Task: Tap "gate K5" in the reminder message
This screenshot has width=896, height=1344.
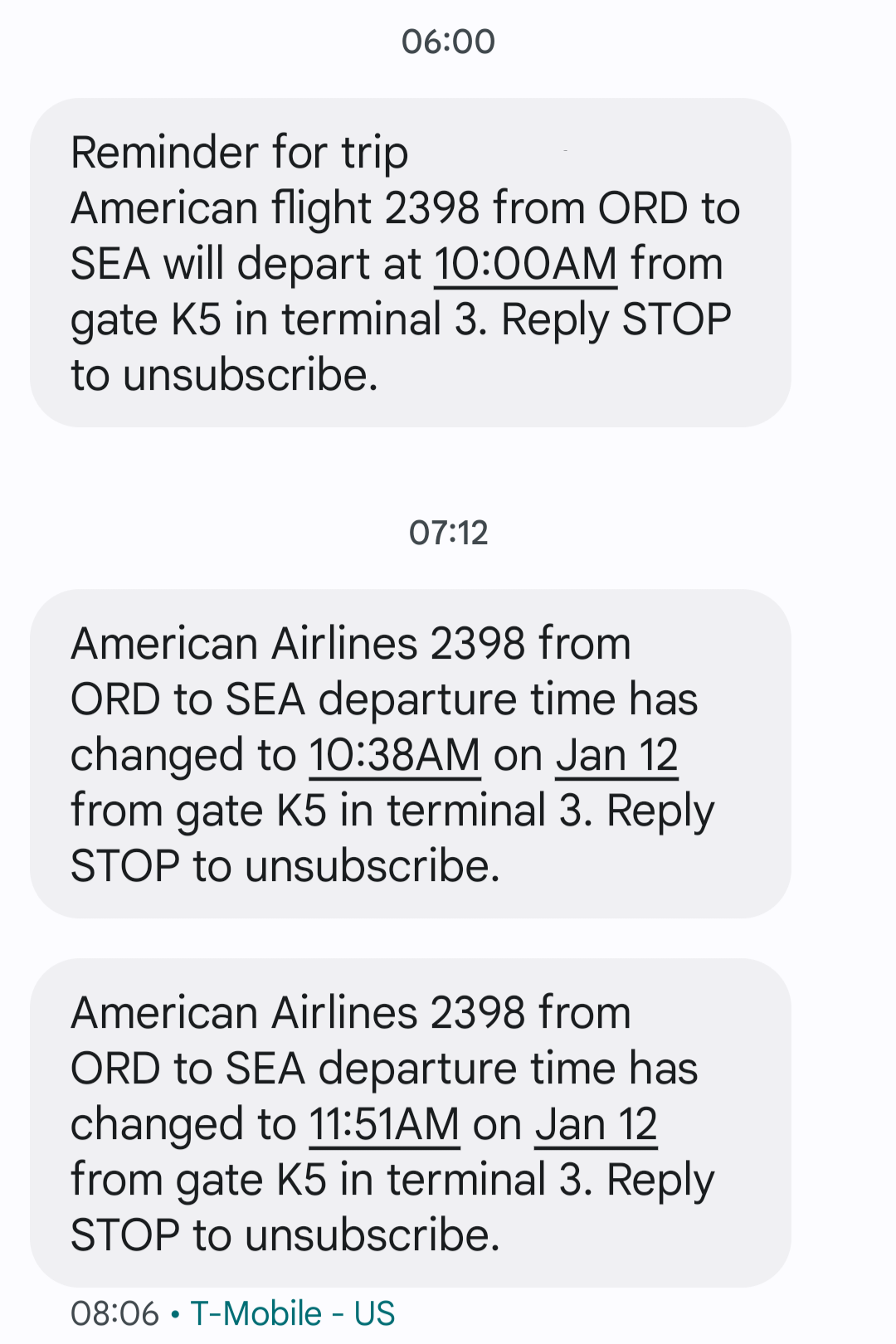Action: (146, 321)
